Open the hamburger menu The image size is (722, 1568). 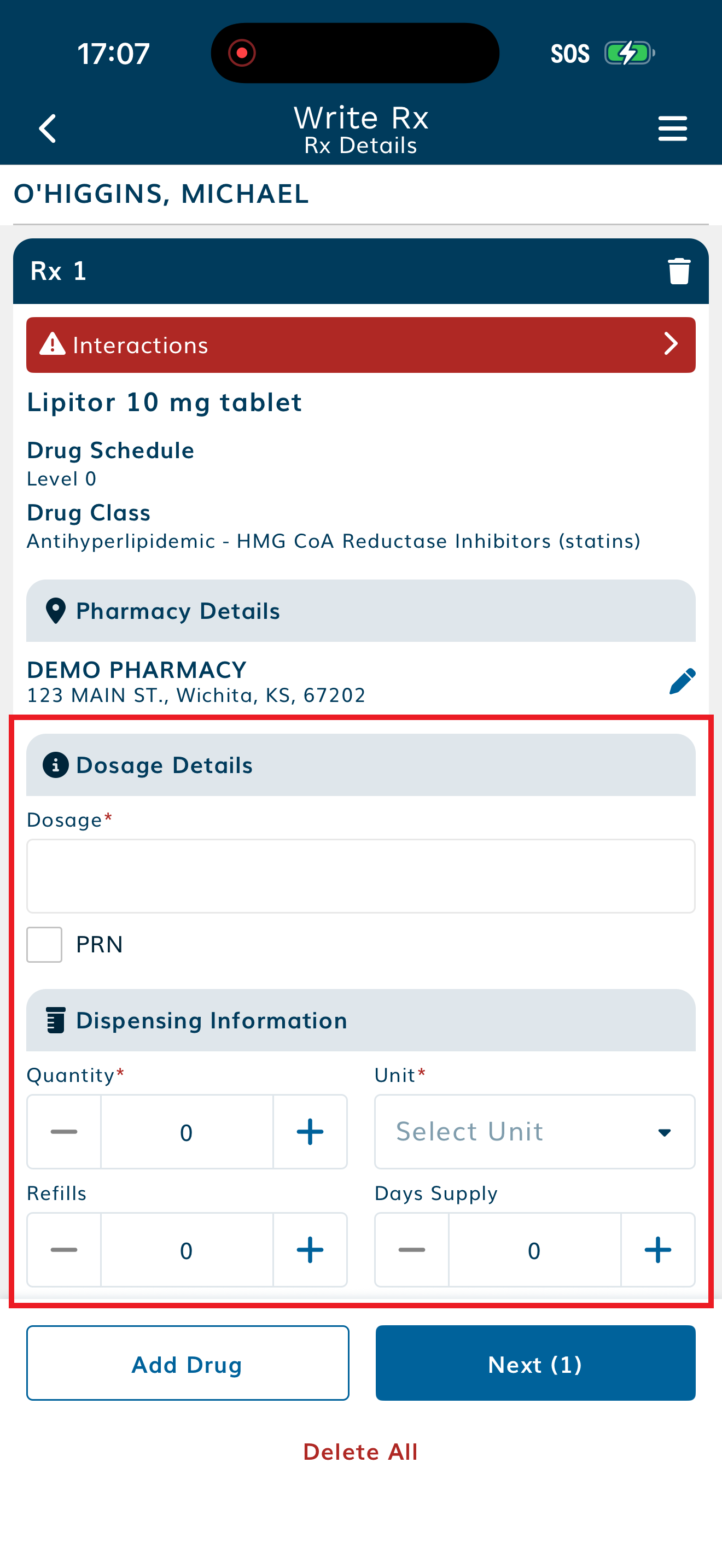[x=672, y=128]
